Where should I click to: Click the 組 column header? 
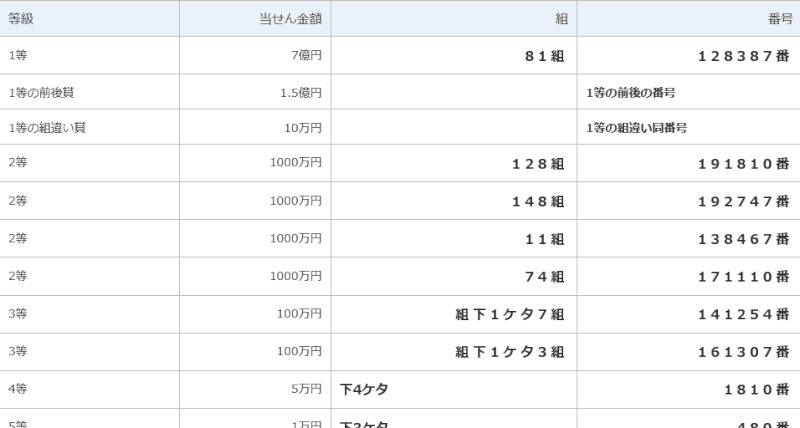[561, 19]
